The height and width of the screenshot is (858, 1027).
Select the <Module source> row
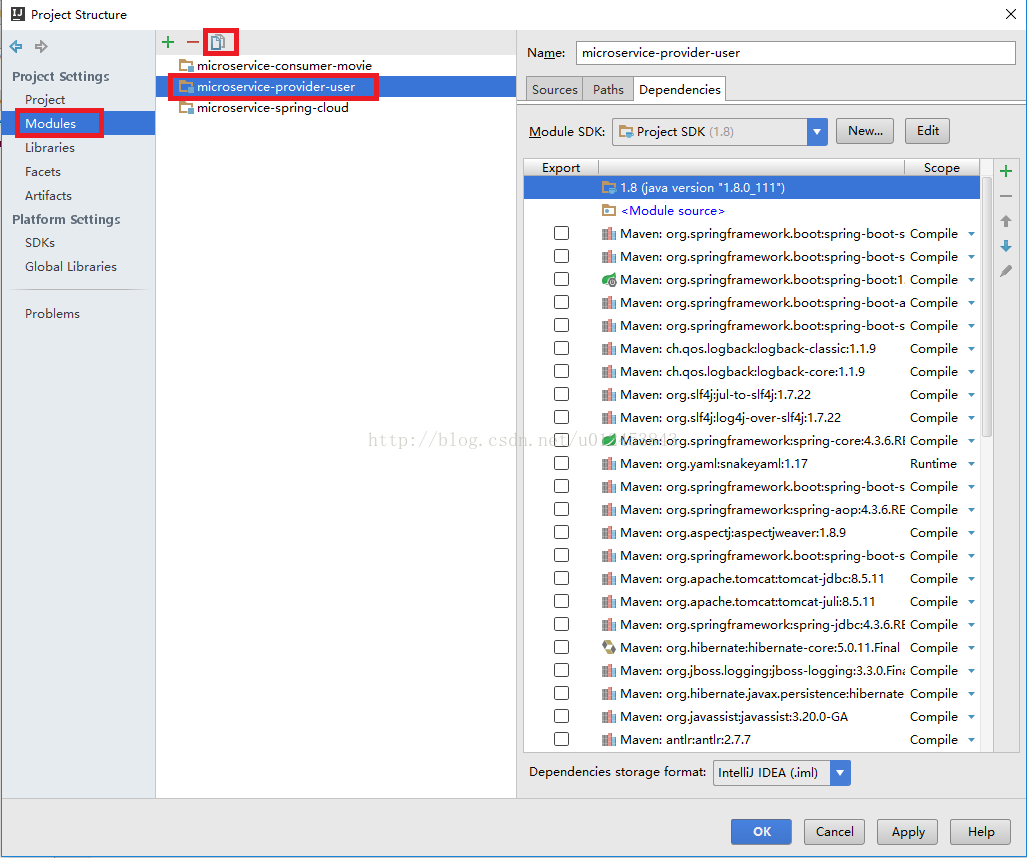pos(752,210)
